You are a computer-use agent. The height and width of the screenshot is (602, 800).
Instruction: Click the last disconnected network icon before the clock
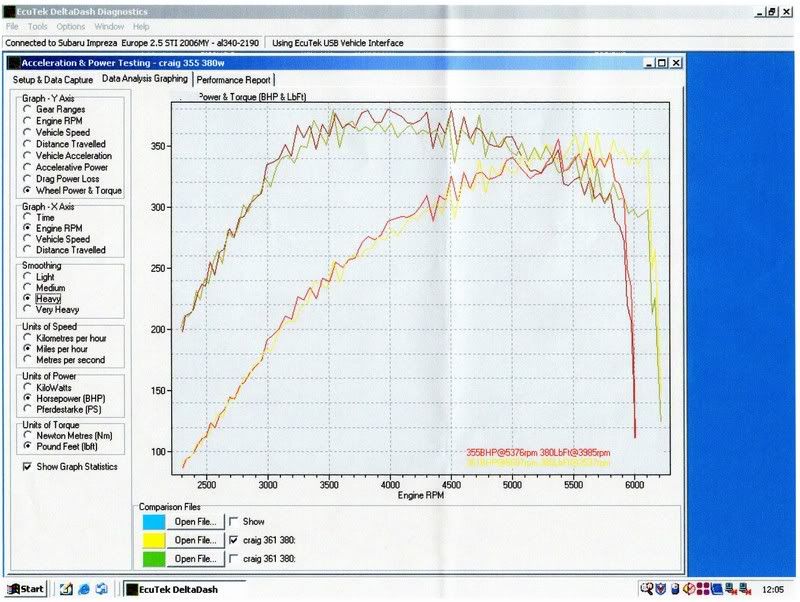745,589
